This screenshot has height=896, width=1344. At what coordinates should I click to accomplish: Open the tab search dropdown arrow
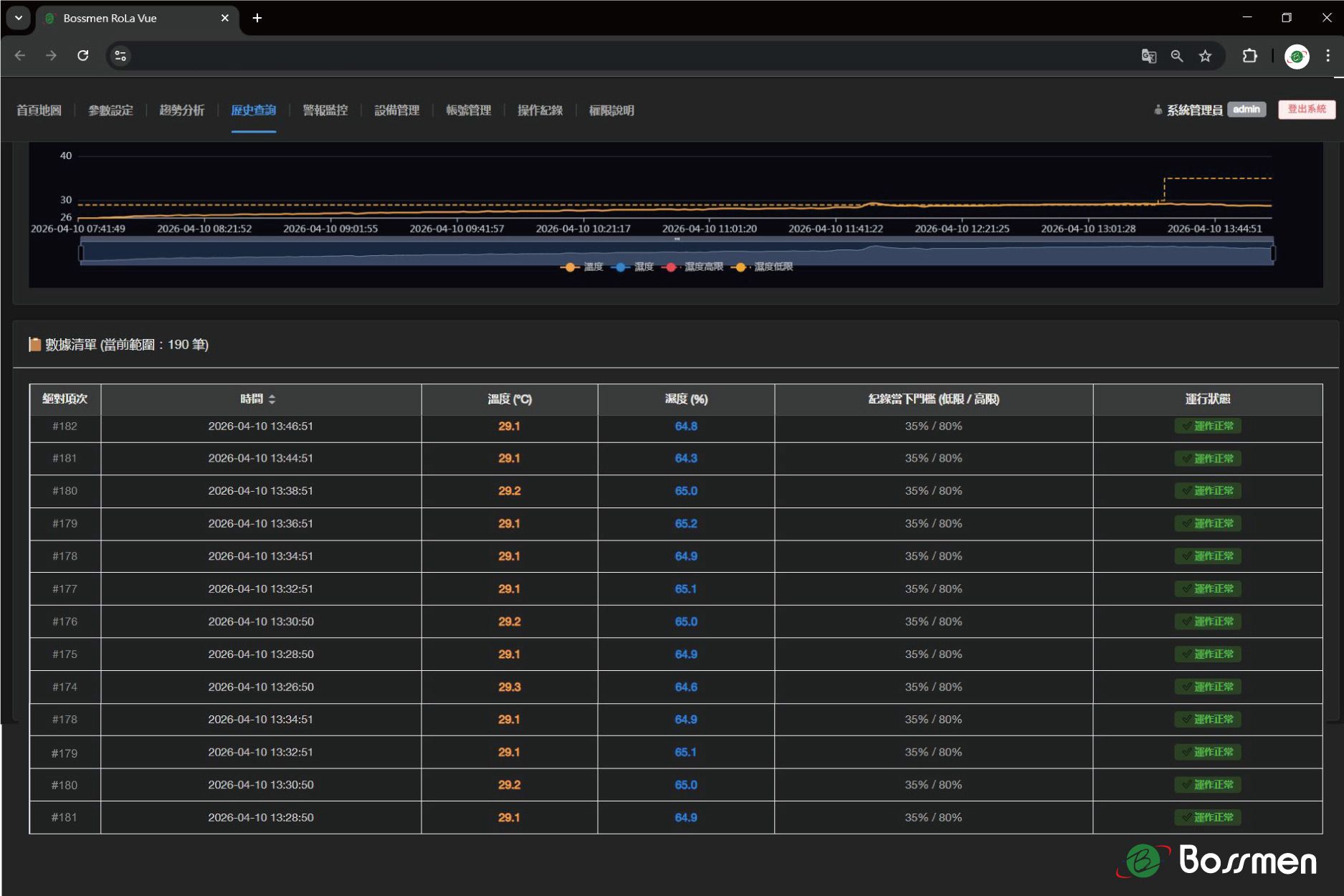19,18
